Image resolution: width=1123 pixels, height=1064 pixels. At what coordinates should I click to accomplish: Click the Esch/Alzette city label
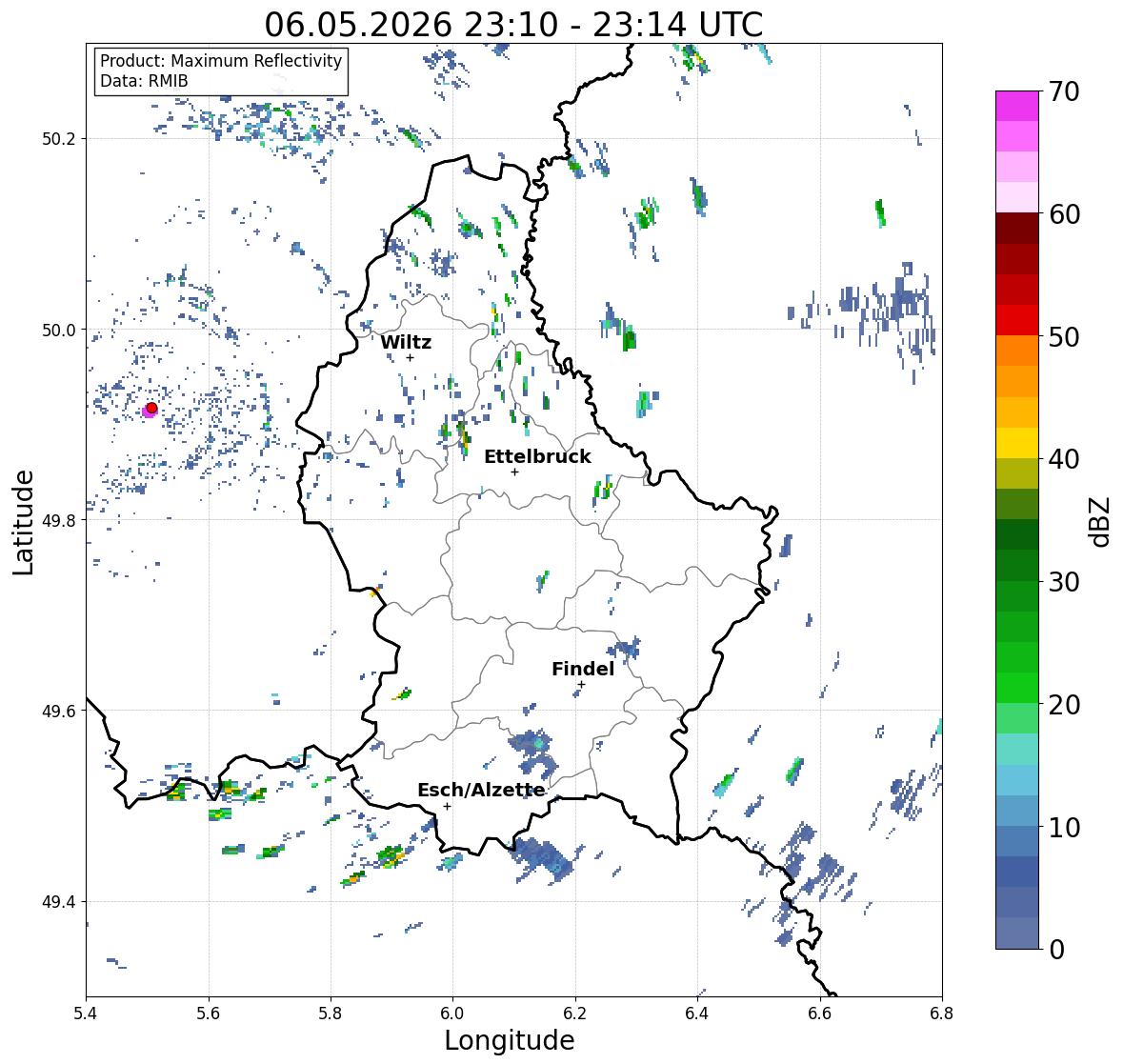[481, 790]
